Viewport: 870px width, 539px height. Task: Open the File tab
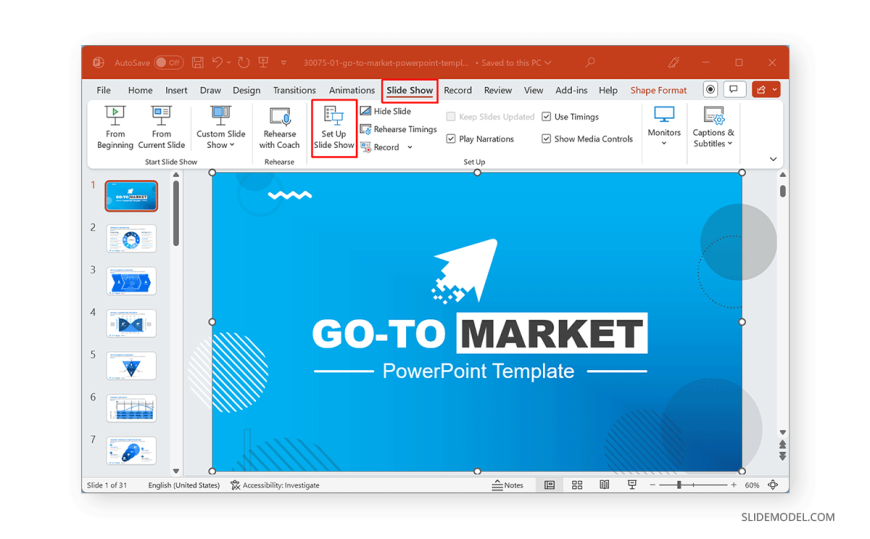click(x=103, y=90)
